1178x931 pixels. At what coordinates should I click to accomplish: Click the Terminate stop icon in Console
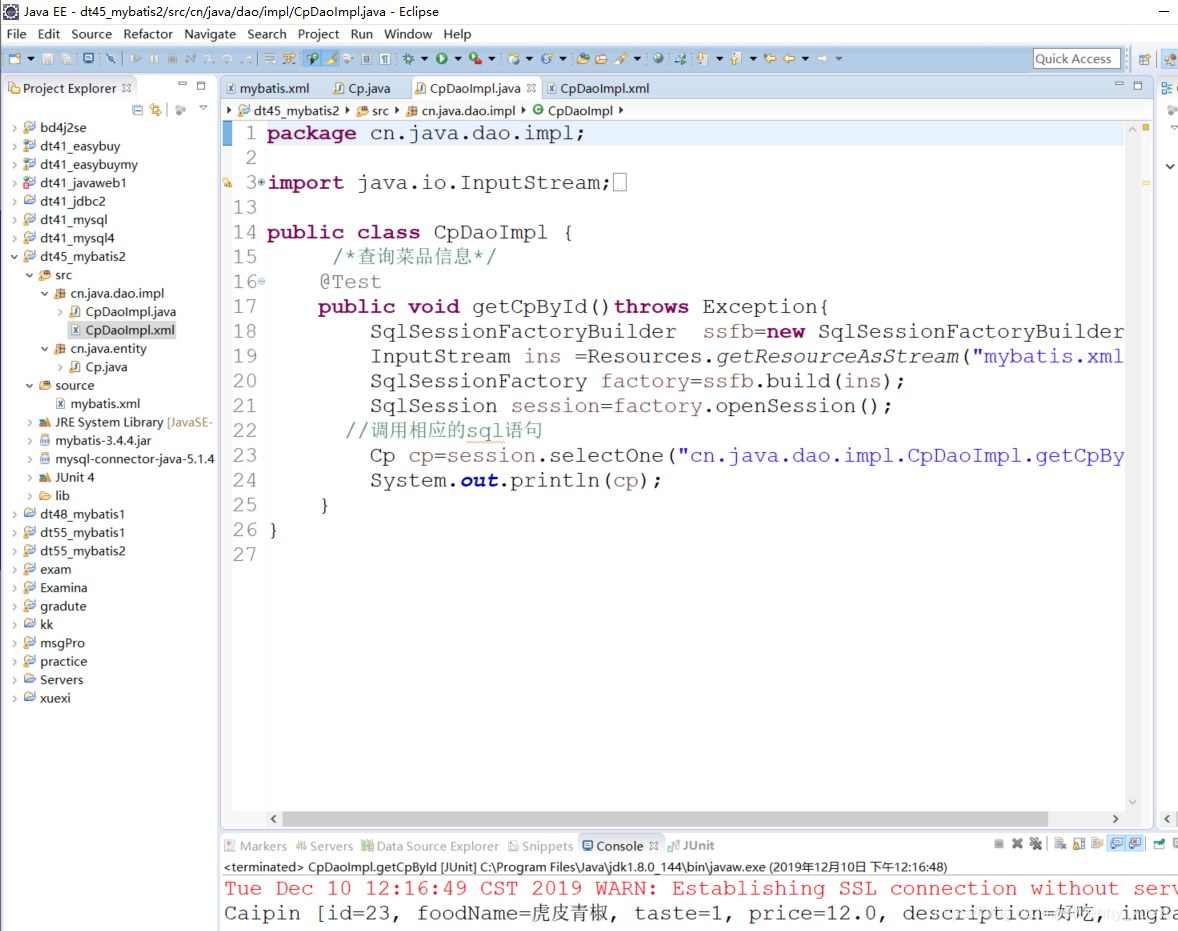[x=998, y=844]
